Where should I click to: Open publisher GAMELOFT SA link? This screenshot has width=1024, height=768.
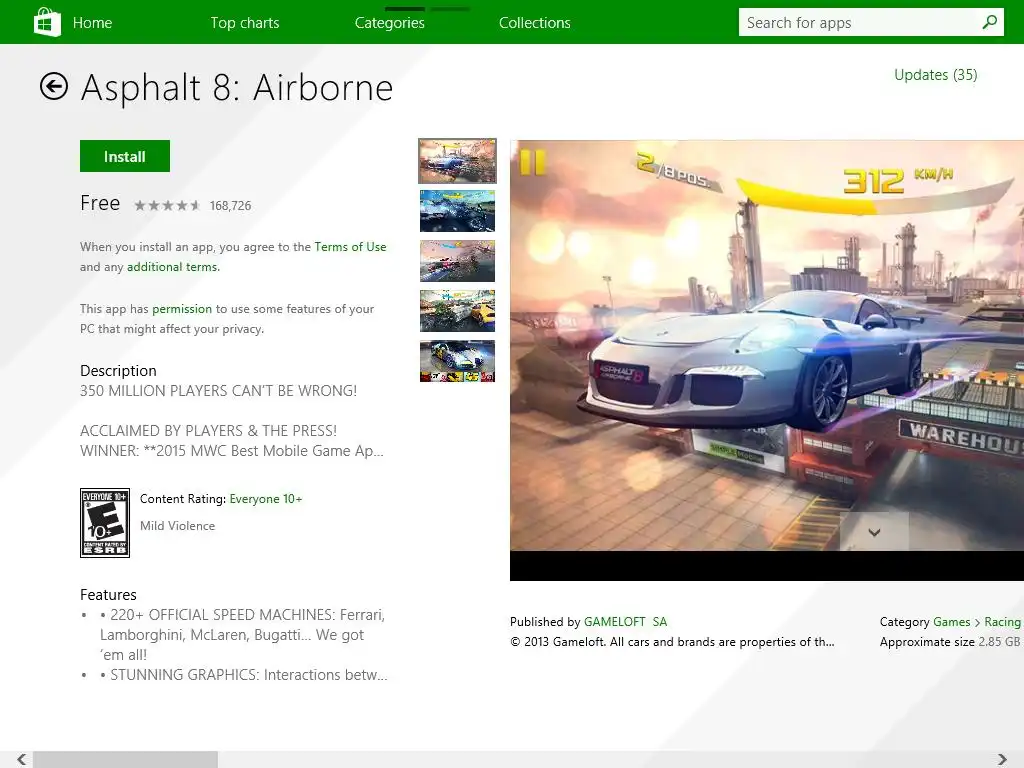pos(626,622)
